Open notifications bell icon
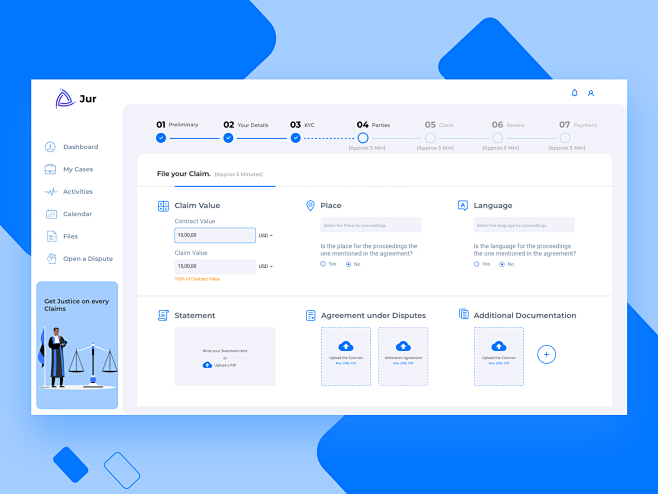658x494 pixels. [574, 93]
